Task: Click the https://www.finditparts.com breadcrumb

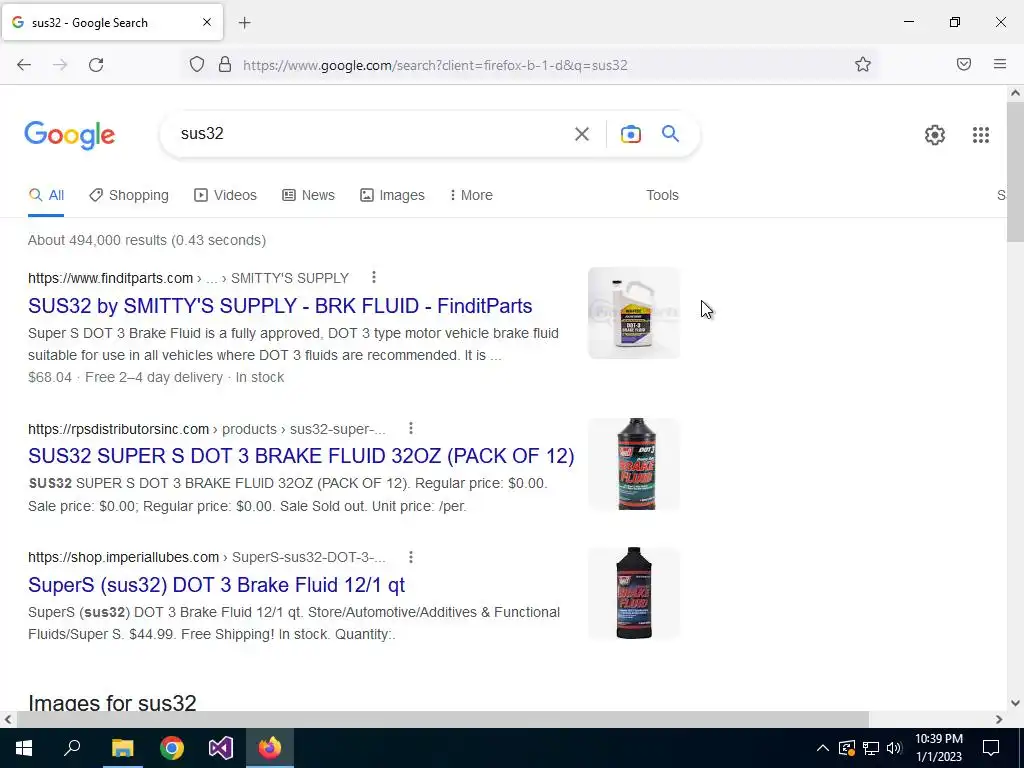Action: point(110,278)
